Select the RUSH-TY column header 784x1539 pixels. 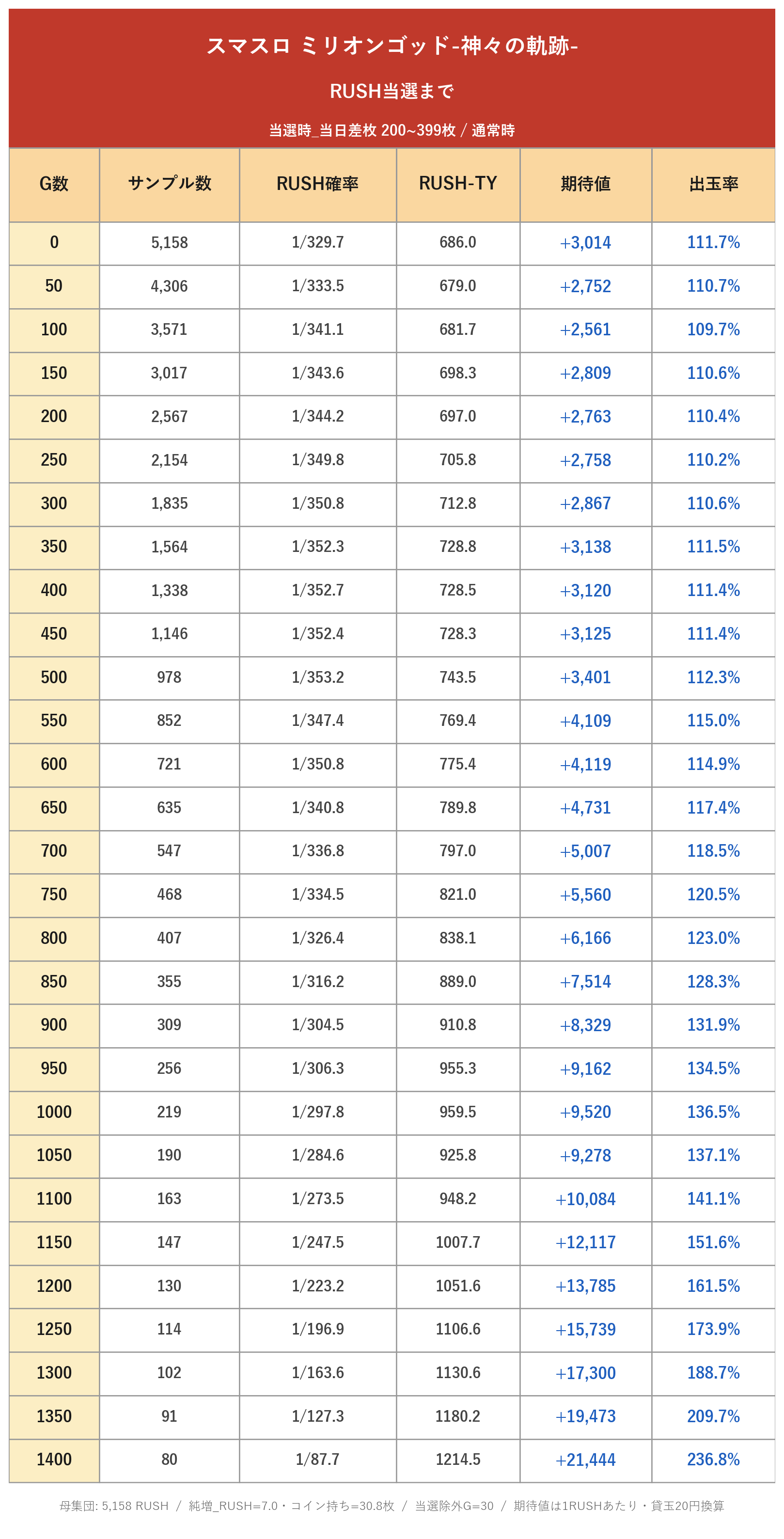tap(458, 185)
